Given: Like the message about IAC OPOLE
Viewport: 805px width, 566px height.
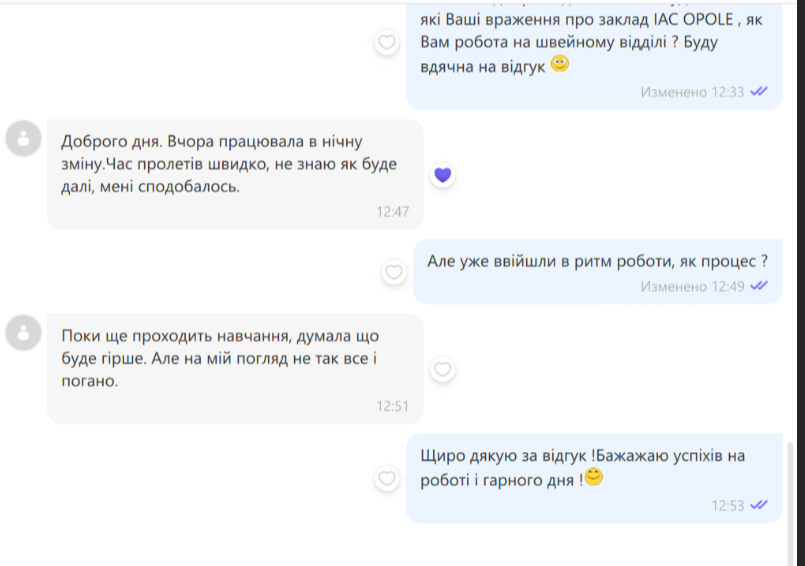Looking at the screenshot, I should 386,43.
